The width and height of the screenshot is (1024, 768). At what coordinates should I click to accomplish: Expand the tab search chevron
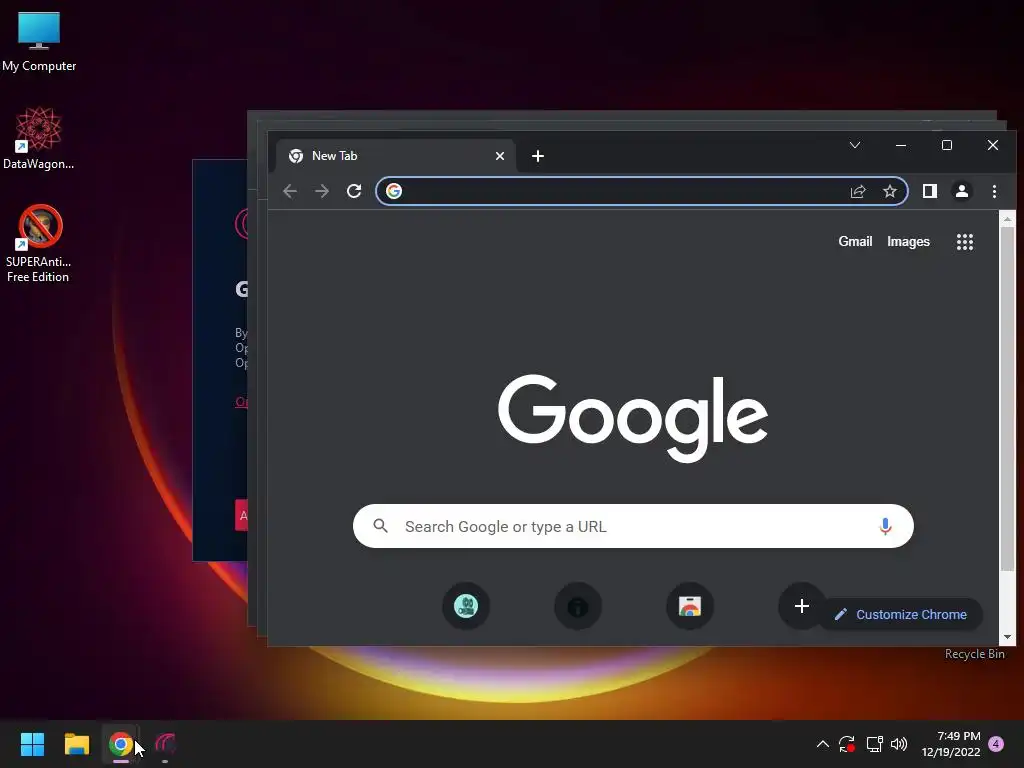click(x=855, y=145)
